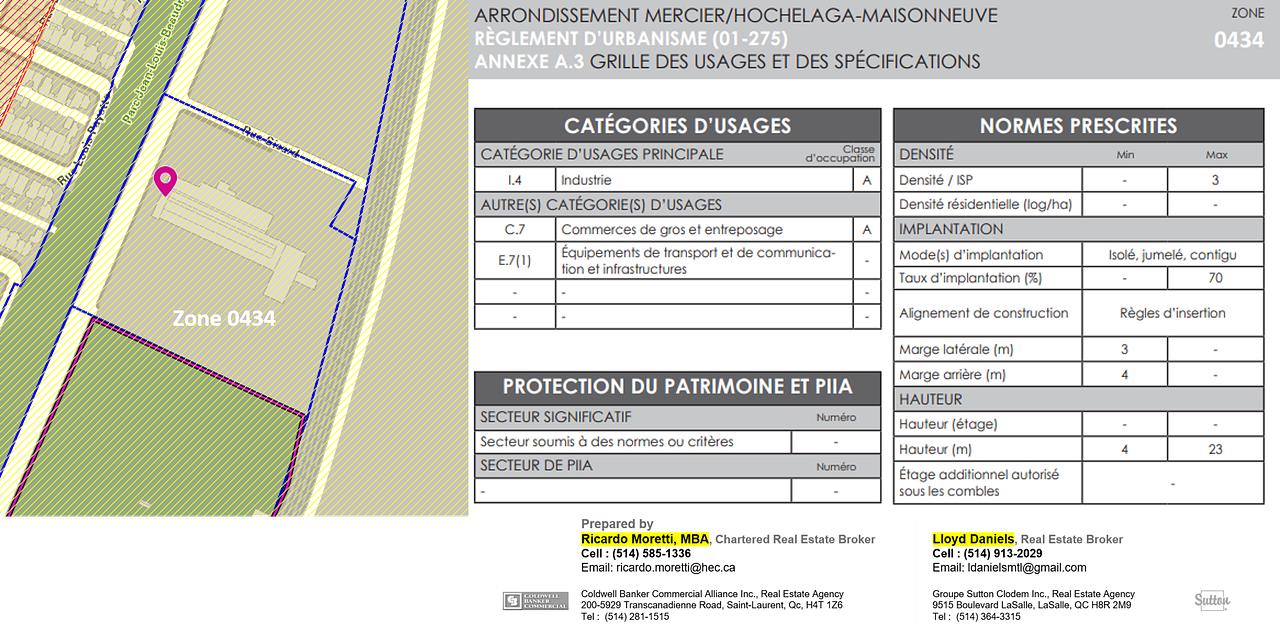This screenshot has height=628, width=1280.
Task: Click the ZONE 0434 number in header
Action: pos(1238,40)
